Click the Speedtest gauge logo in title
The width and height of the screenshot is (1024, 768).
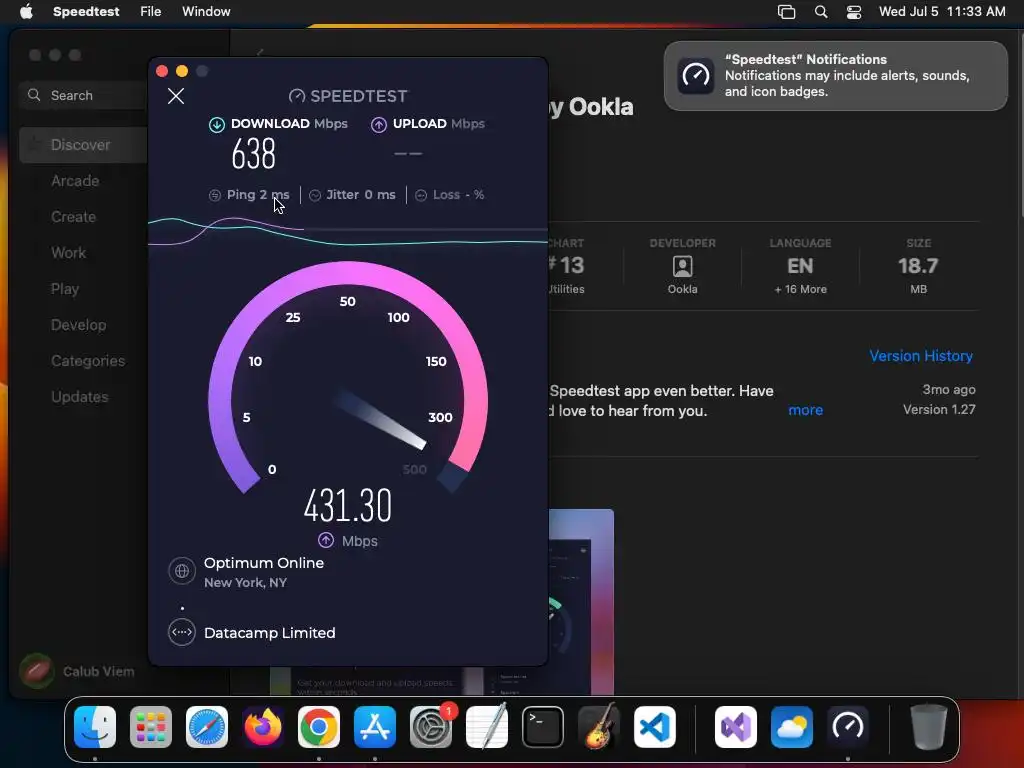coord(297,97)
